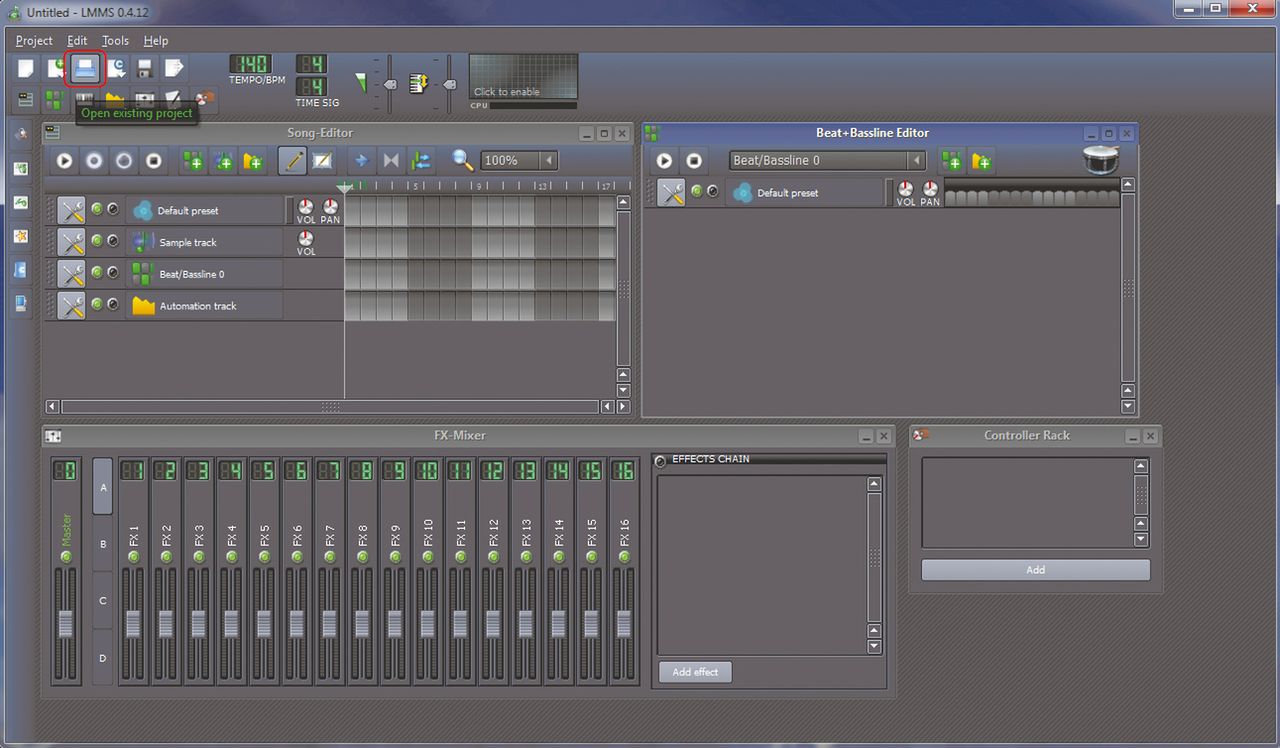Image resolution: width=1280 pixels, height=748 pixels.
Task: Open home directory sidebar tab
Action: coord(21,270)
